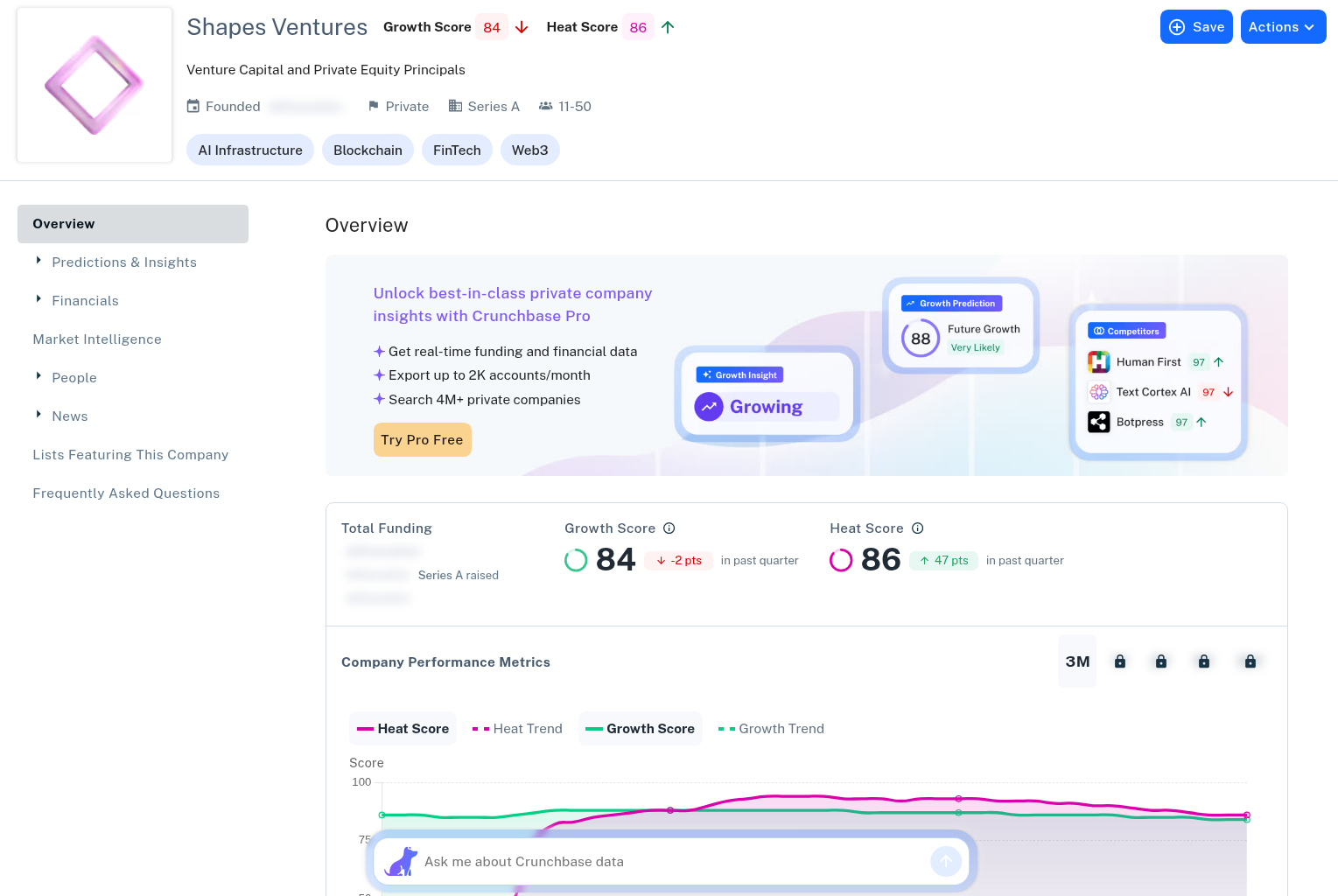Click the Heat Score info icon
1338x896 pixels.
(x=918, y=528)
